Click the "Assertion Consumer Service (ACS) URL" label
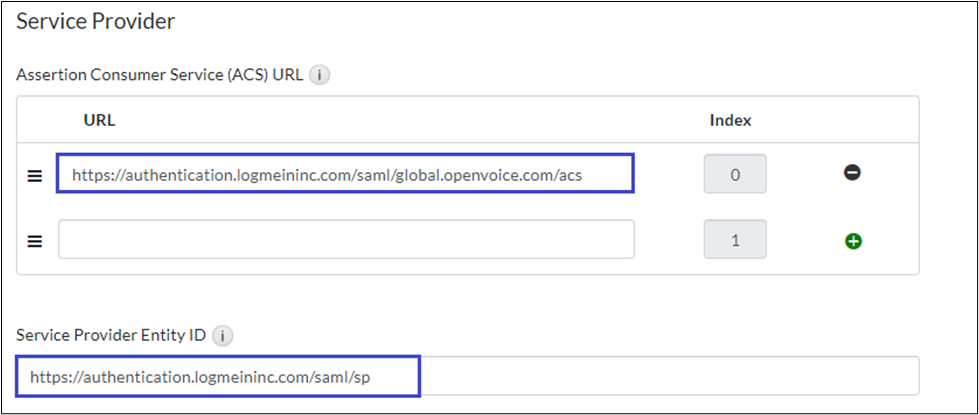The height and width of the screenshot is (415, 979). click(159, 75)
